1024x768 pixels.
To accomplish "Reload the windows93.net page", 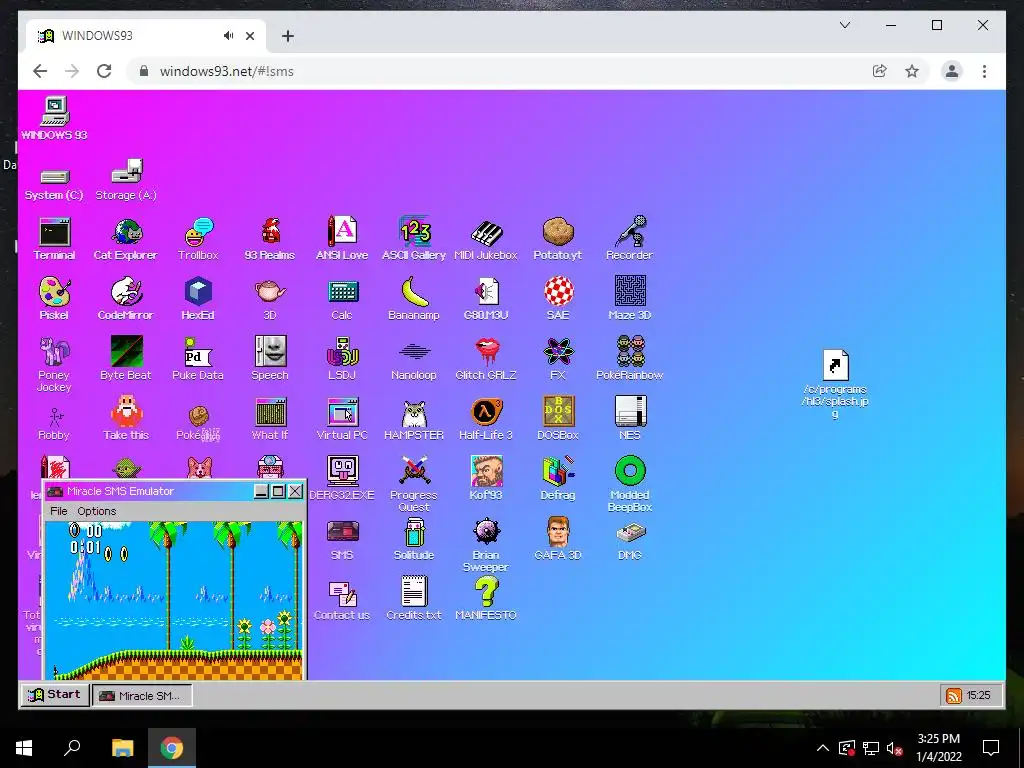I will tap(104, 71).
